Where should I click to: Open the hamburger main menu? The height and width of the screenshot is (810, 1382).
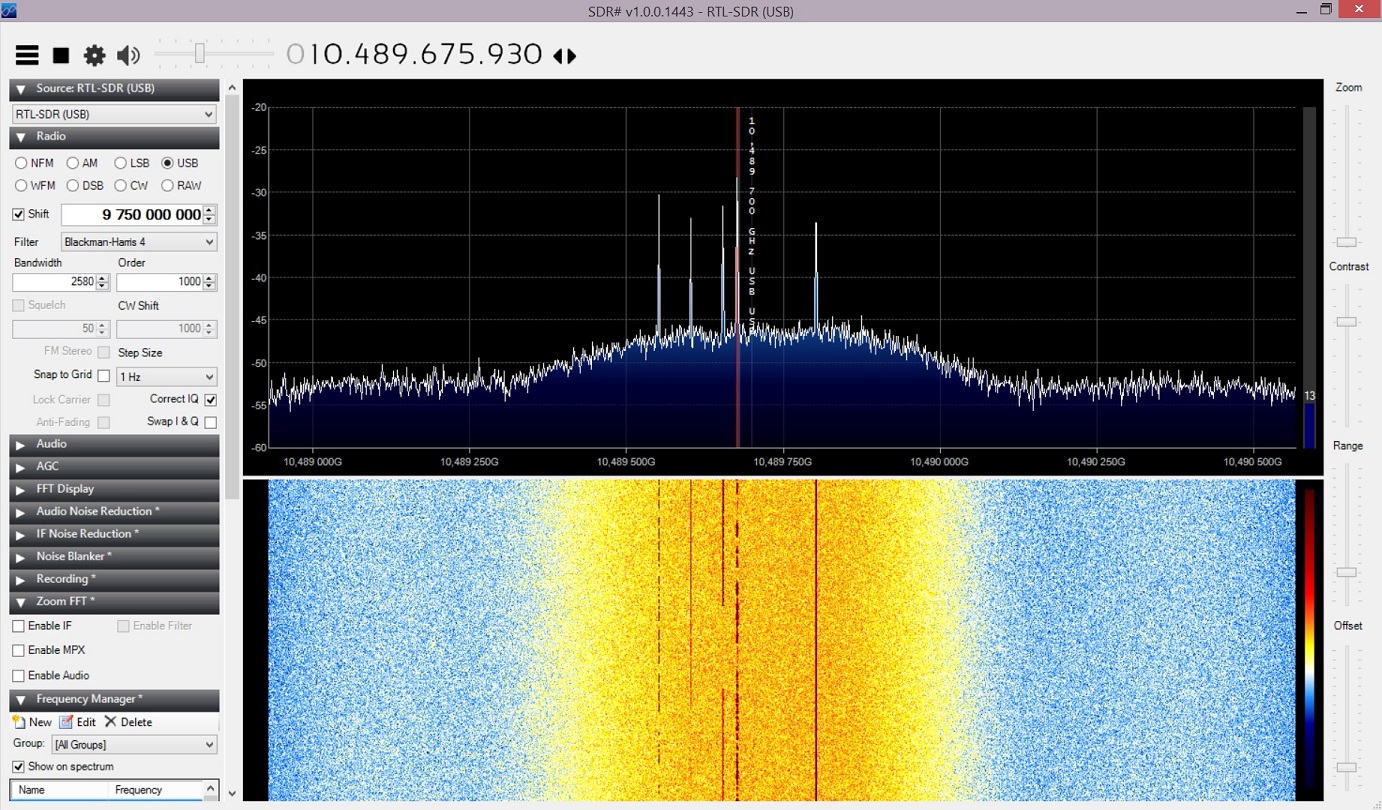[27, 56]
